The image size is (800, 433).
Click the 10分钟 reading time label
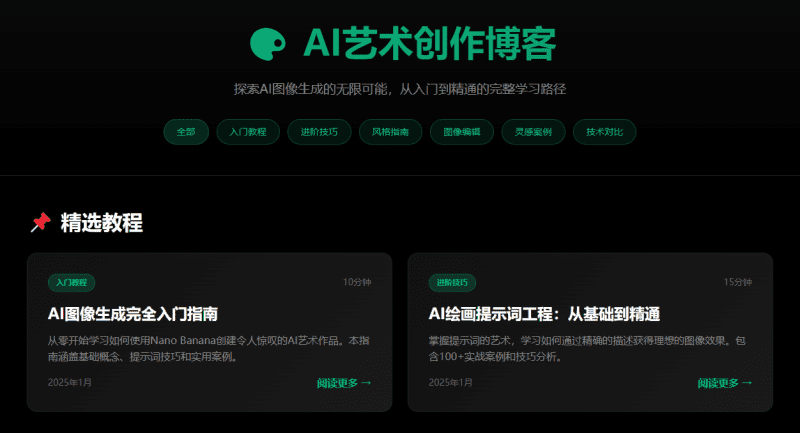(x=357, y=282)
